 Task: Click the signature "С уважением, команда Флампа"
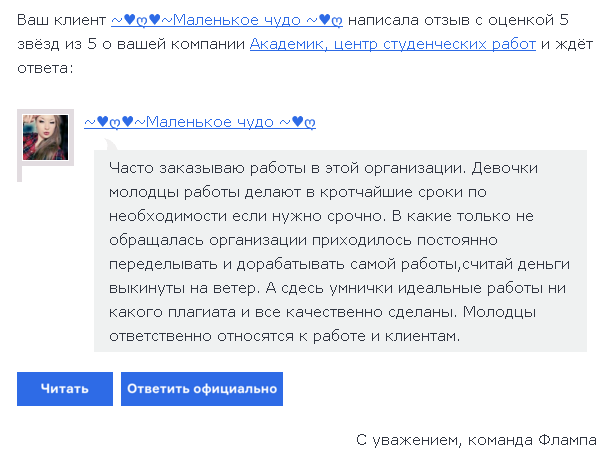coord(476,440)
